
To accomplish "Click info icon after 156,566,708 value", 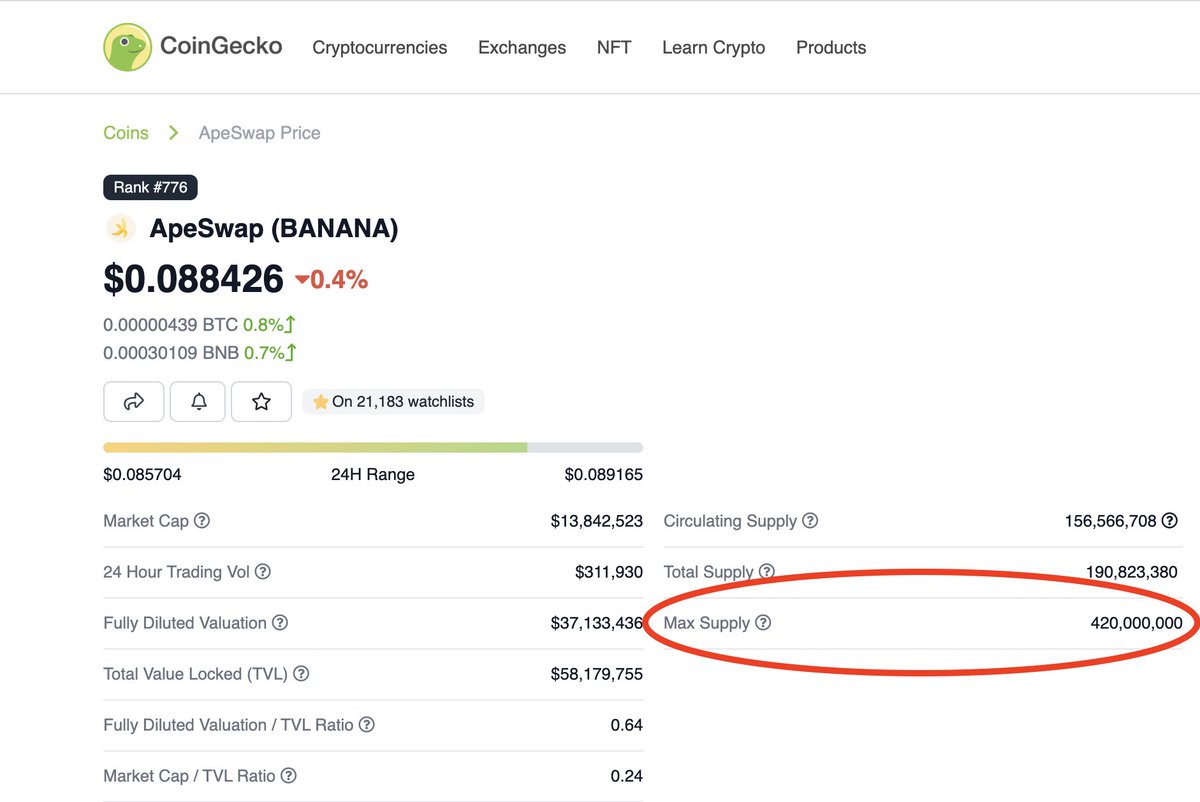I will [x=1170, y=521].
